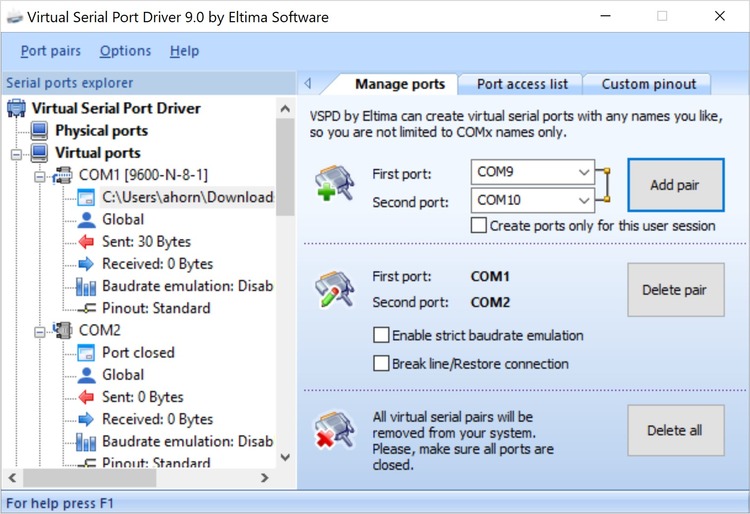Select the C:\Users\ahorn\Download path row
The height and width of the screenshot is (514, 750).
(188, 197)
